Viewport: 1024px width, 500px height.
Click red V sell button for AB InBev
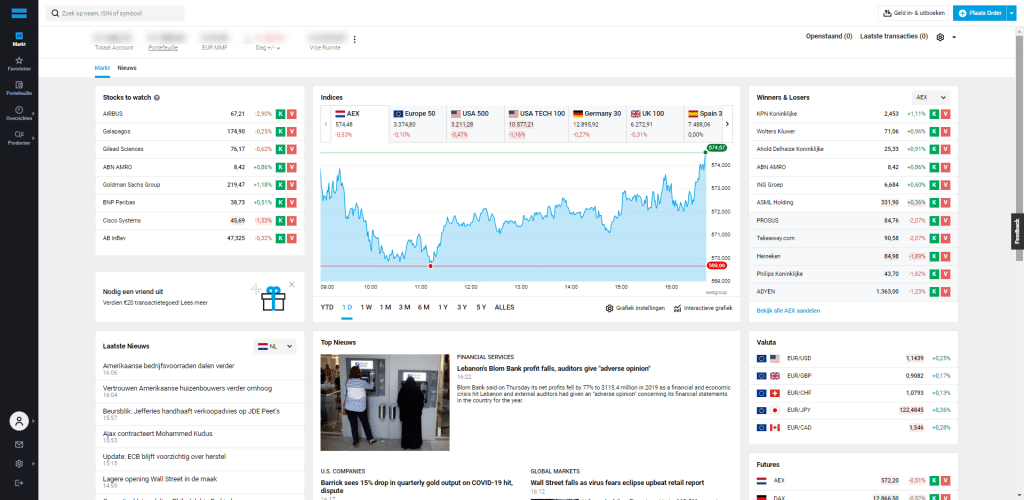292,238
